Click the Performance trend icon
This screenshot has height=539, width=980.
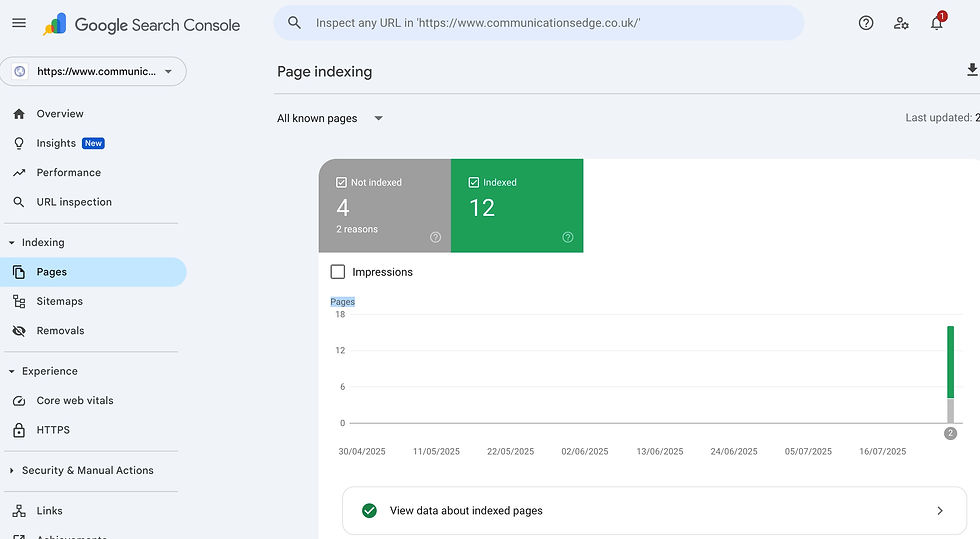coord(19,173)
